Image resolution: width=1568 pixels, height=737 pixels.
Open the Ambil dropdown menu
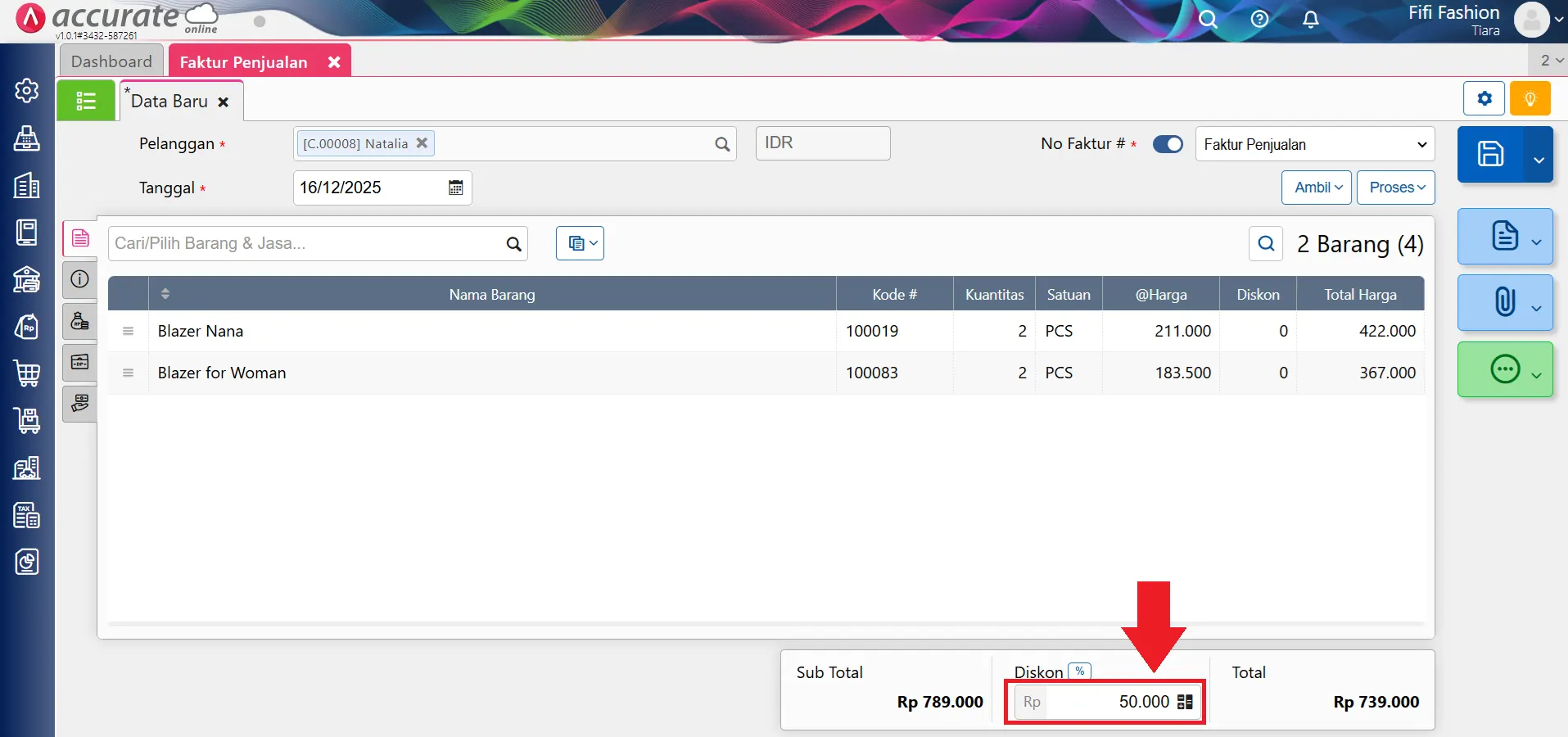(1317, 188)
